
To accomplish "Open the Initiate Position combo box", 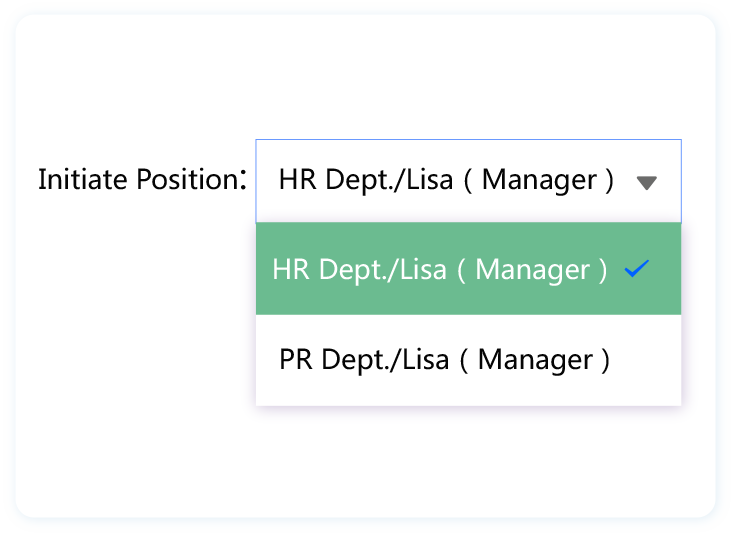I will [x=468, y=181].
